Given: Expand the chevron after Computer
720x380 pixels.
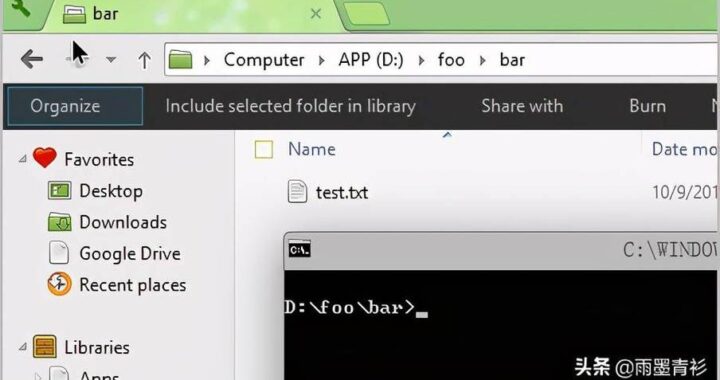Looking at the screenshot, I should [321, 60].
